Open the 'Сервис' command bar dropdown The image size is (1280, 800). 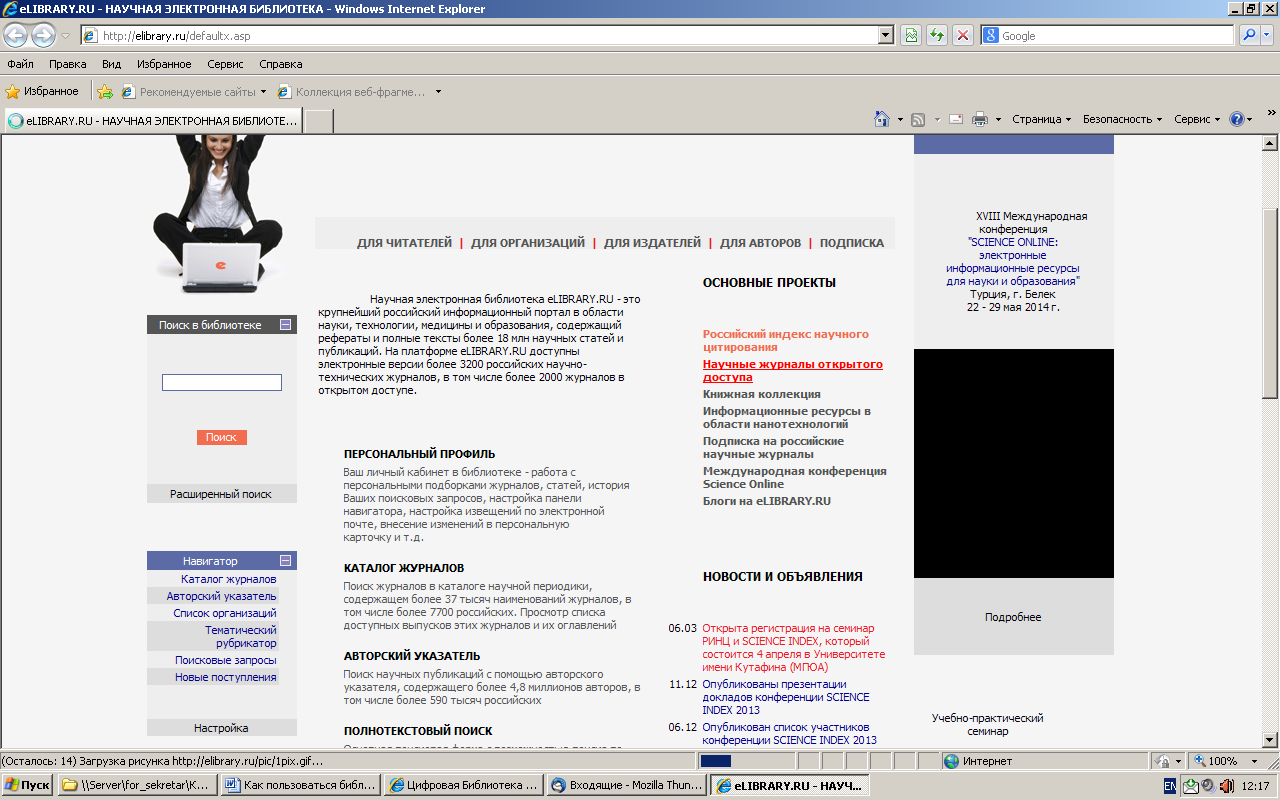1197,119
